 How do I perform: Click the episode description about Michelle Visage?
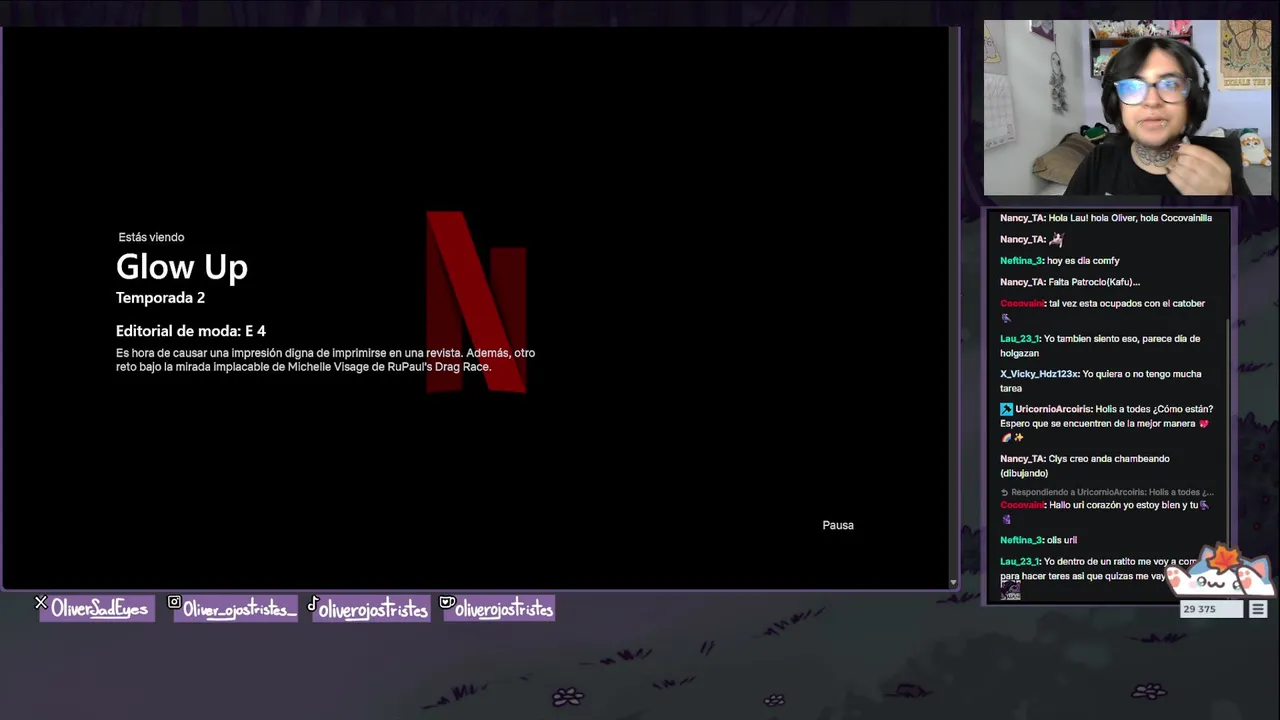tap(325, 360)
